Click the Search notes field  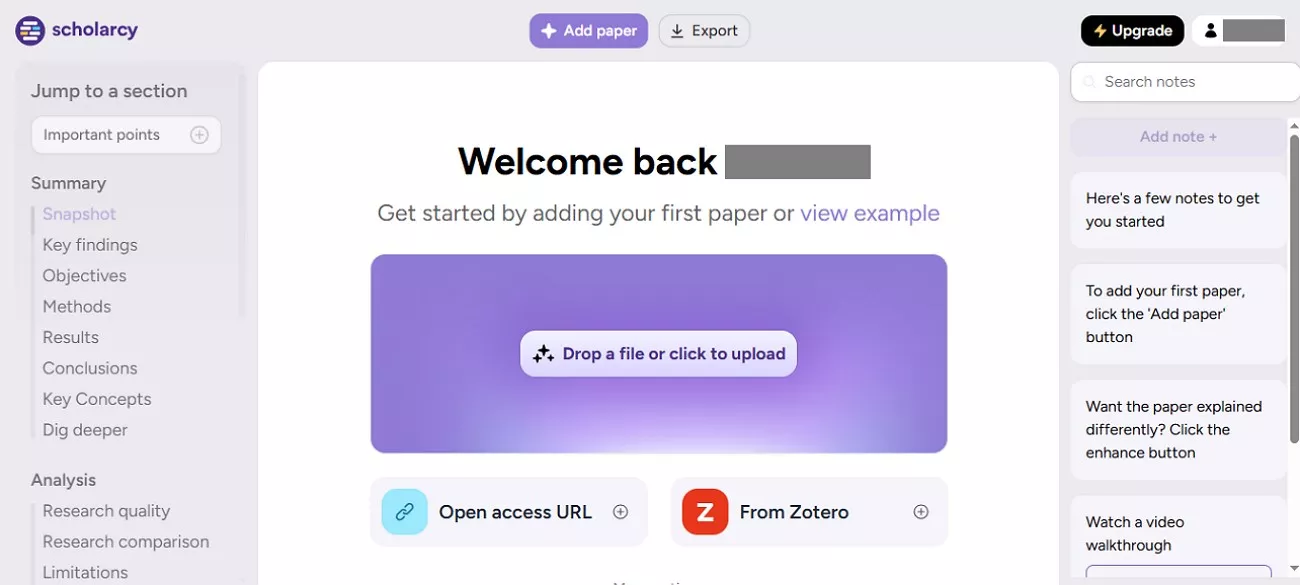(x=1185, y=82)
